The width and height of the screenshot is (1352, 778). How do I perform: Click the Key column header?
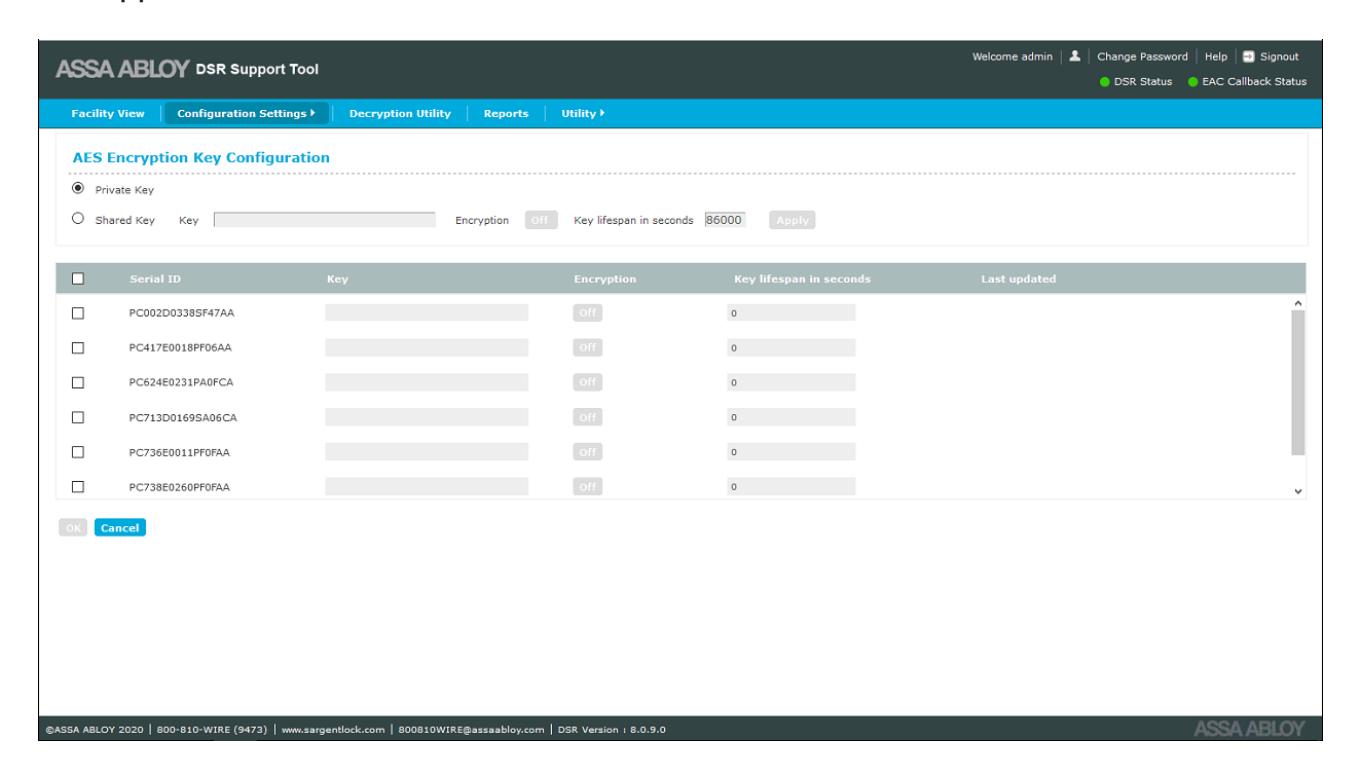pyautogui.click(x=336, y=278)
